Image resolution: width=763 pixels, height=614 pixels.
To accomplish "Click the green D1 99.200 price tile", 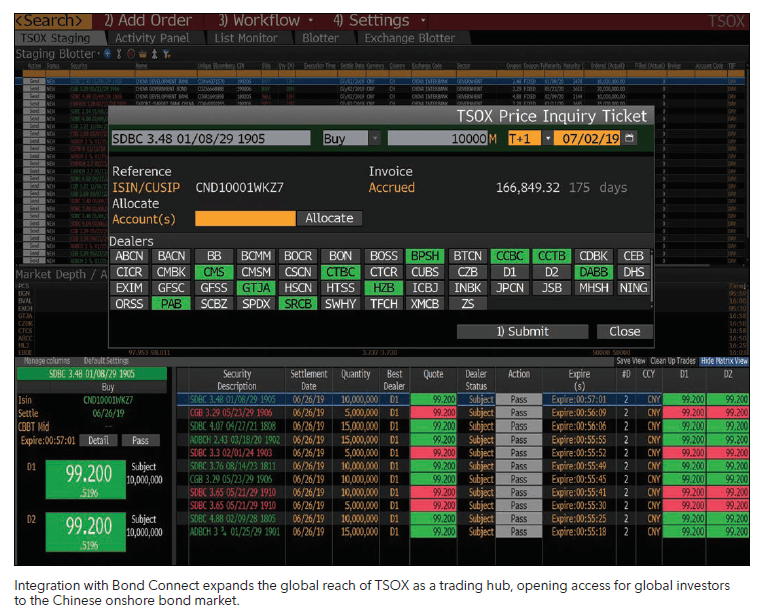I will pos(86,479).
